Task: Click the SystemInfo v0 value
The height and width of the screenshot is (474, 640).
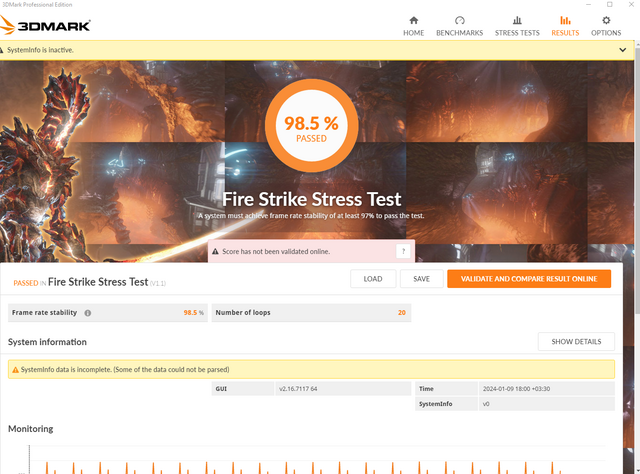Action: click(486, 404)
